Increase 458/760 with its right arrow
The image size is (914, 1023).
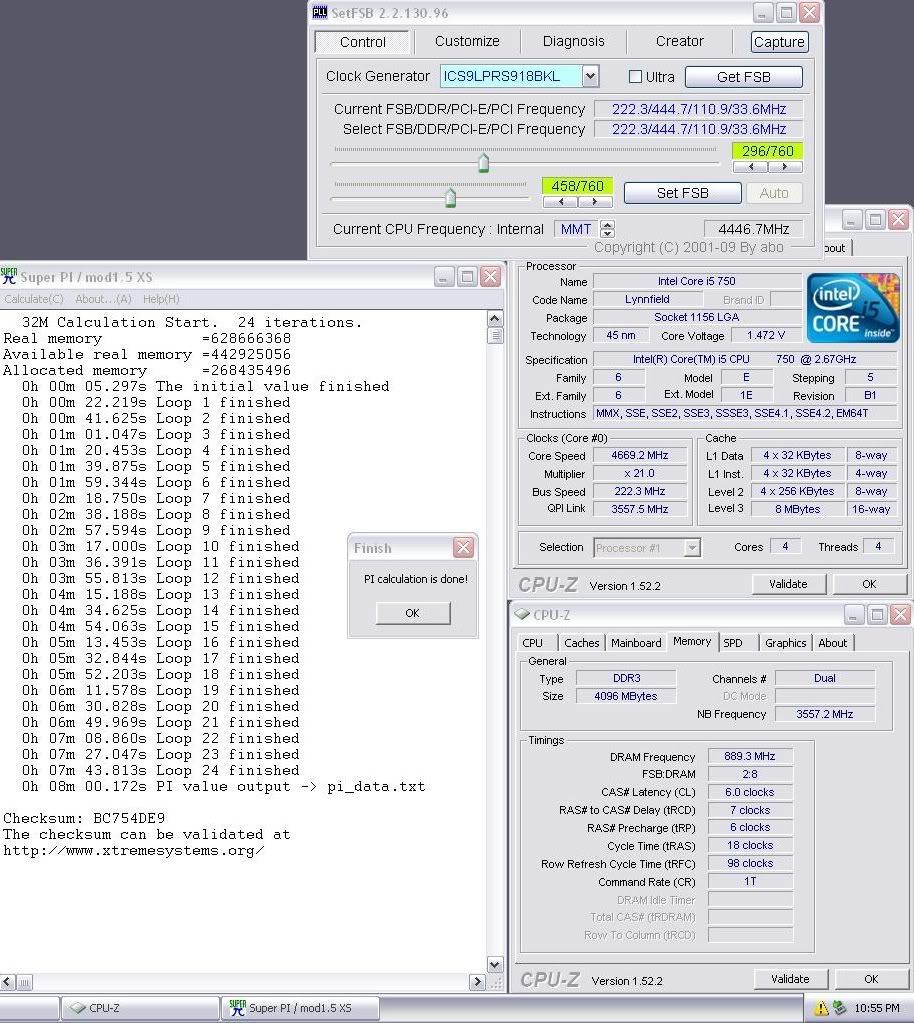595,202
